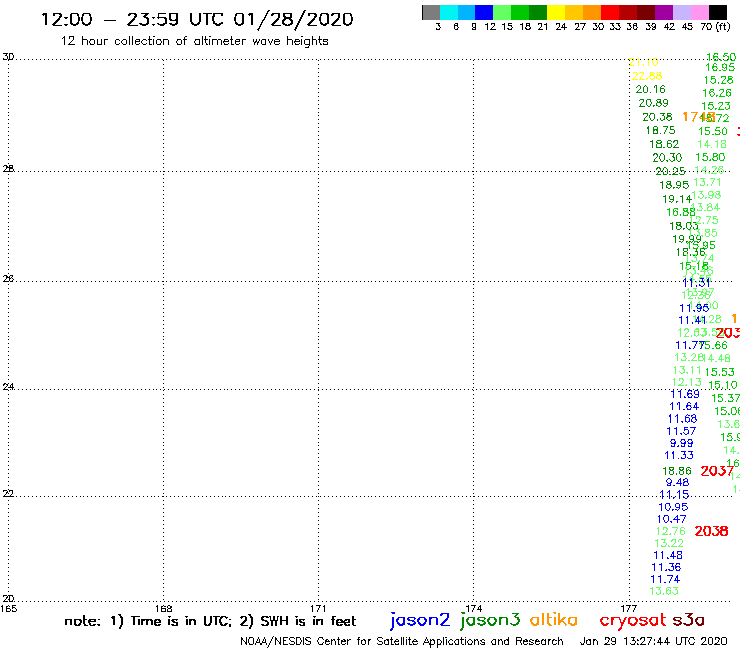The height and width of the screenshot is (650, 740).
Task: Pick the dark blue legend swatch
Action: (x=484, y=12)
